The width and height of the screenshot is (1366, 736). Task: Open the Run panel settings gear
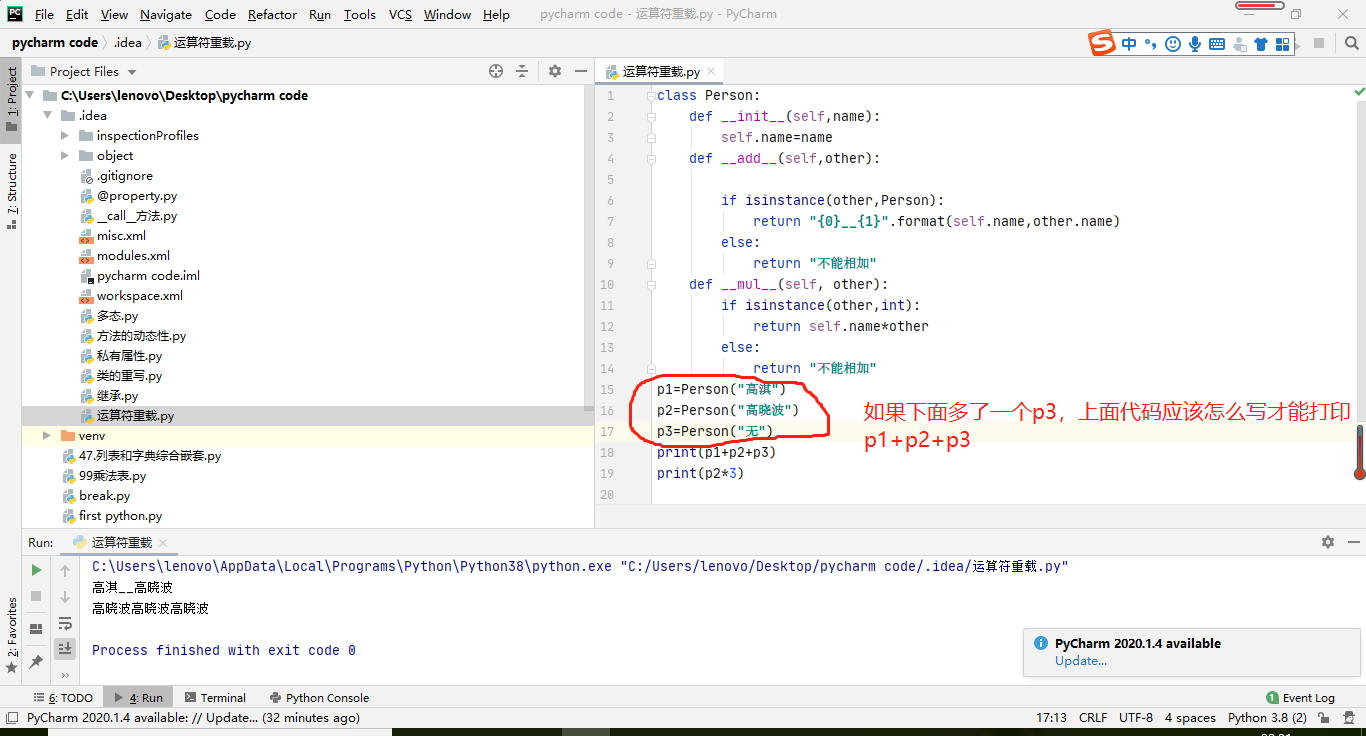1328,542
